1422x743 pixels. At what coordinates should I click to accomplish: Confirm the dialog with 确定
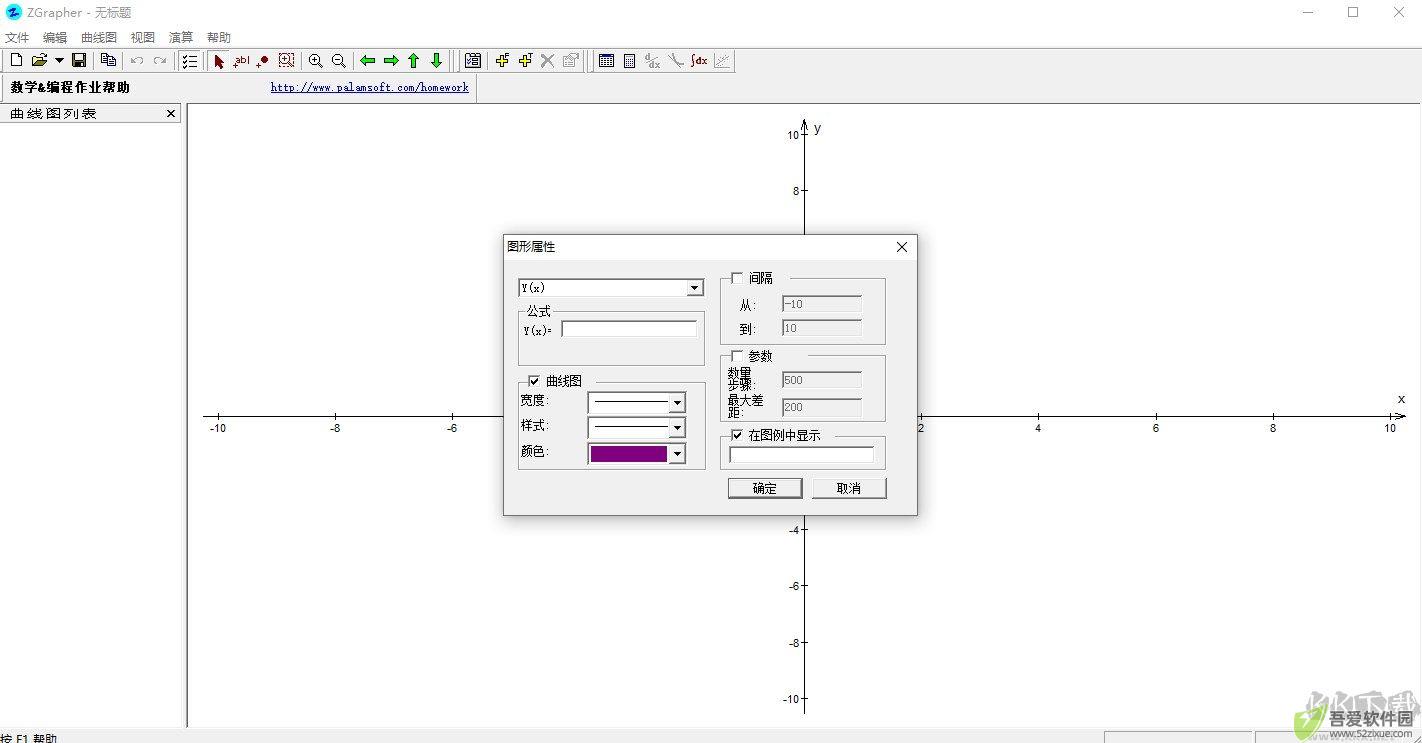(765, 488)
